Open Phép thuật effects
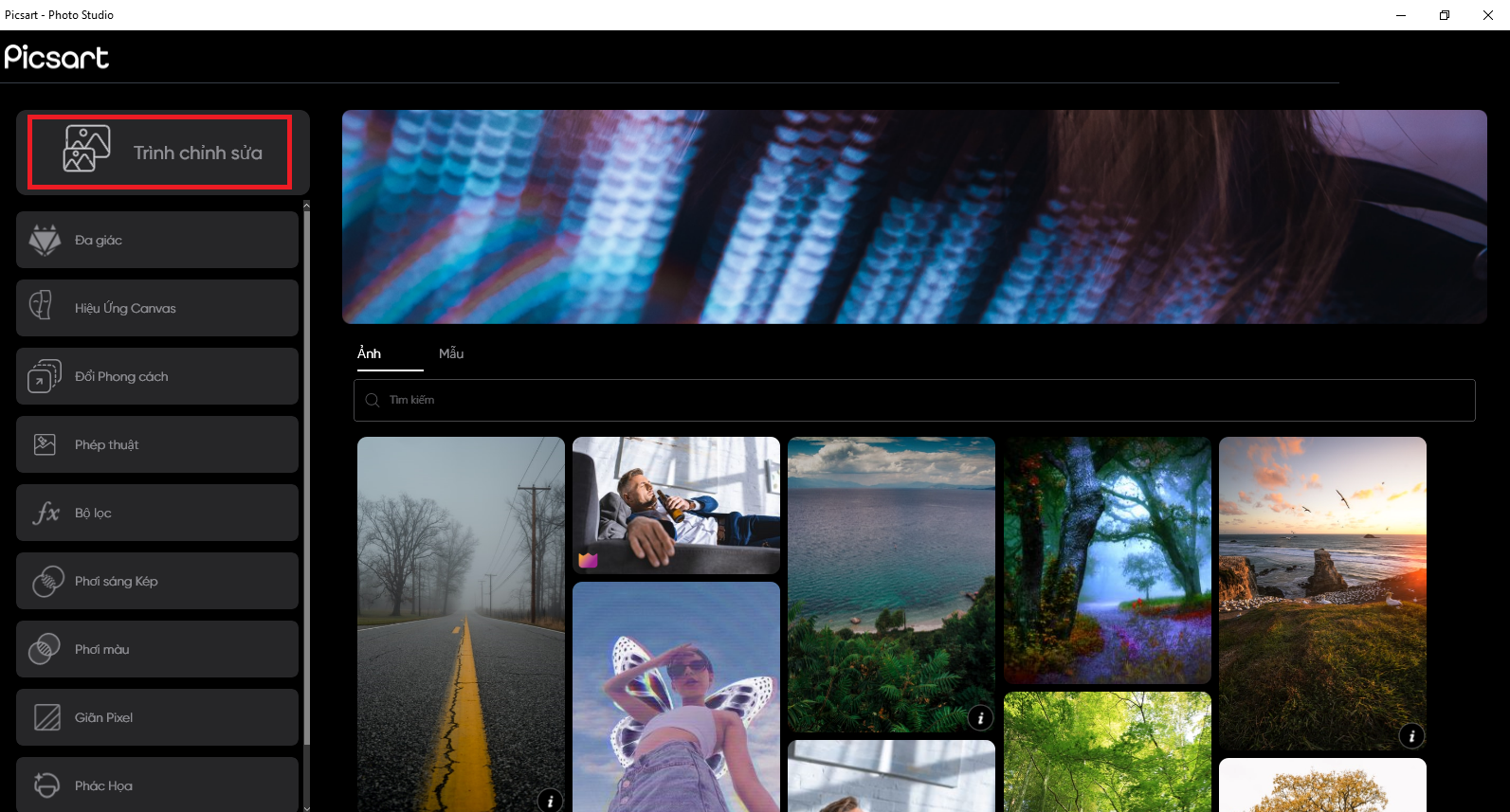The image size is (1510, 812). (157, 444)
